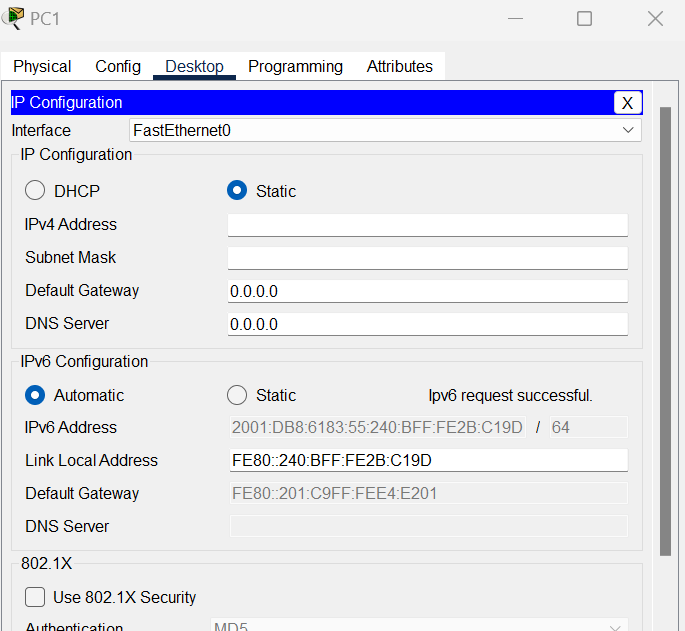This screenshot has width=685, height=631.
Task: Click the Link Local Address field
Action: (x=429, y=460)
